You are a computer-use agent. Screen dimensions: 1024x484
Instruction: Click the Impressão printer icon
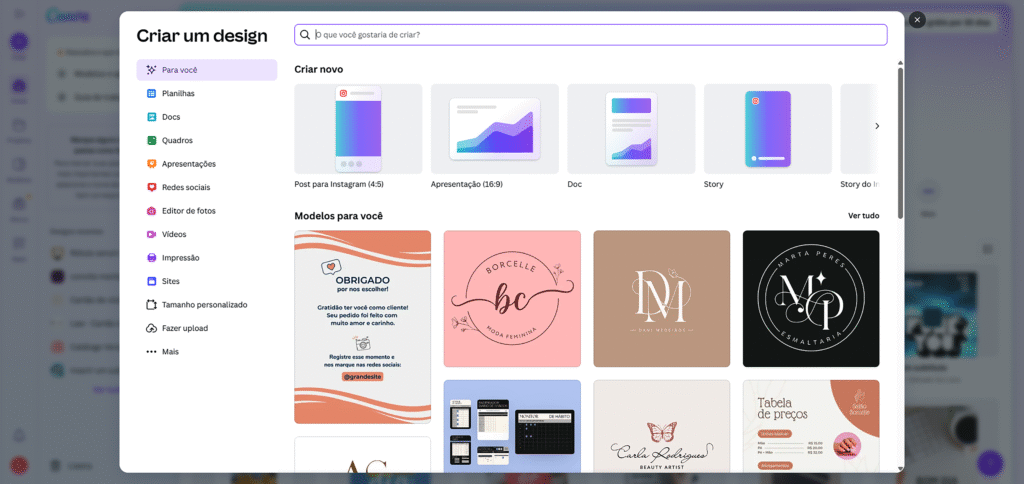151,258
